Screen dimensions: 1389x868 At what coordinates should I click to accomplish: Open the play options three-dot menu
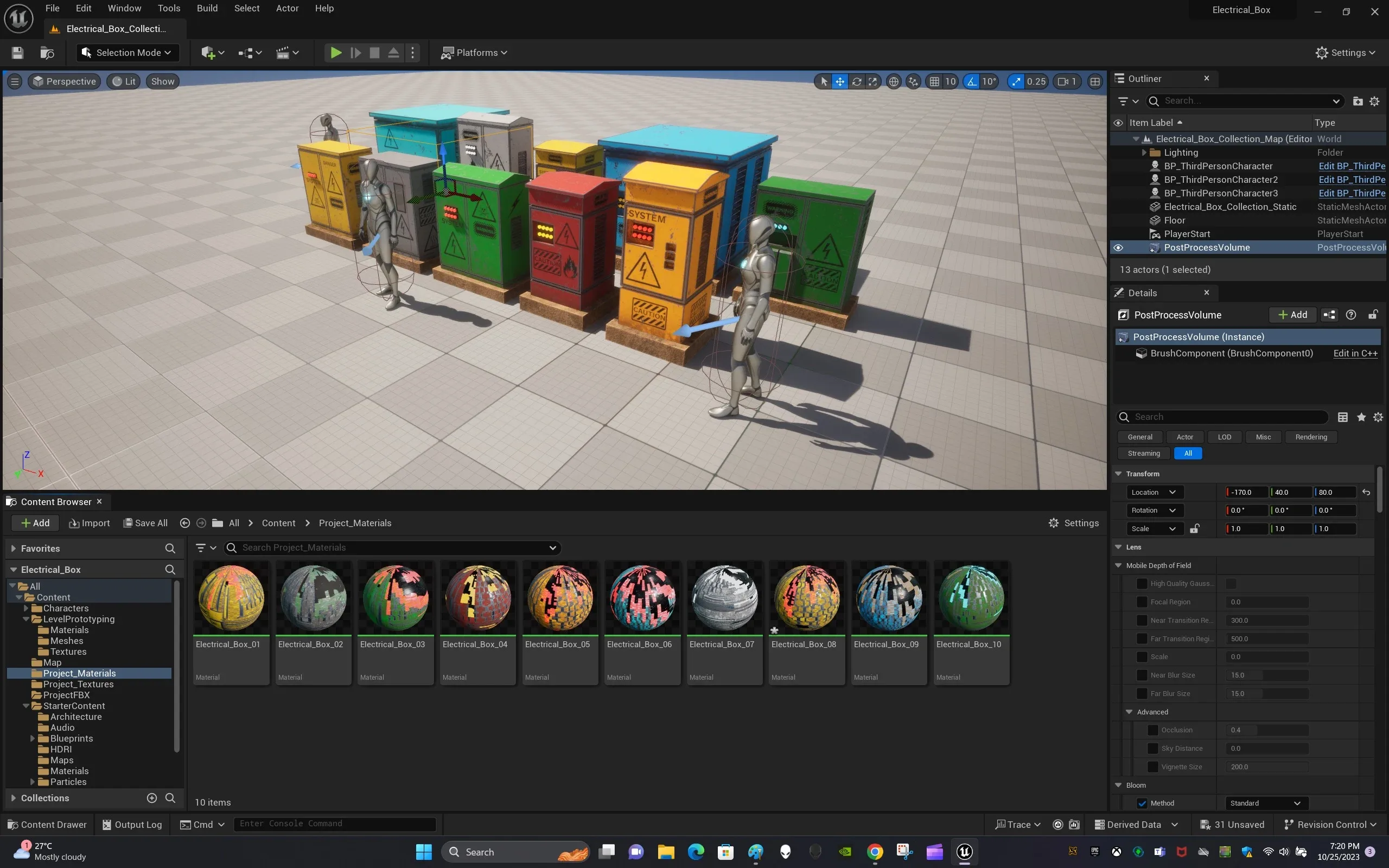click(x=413, y=53)
